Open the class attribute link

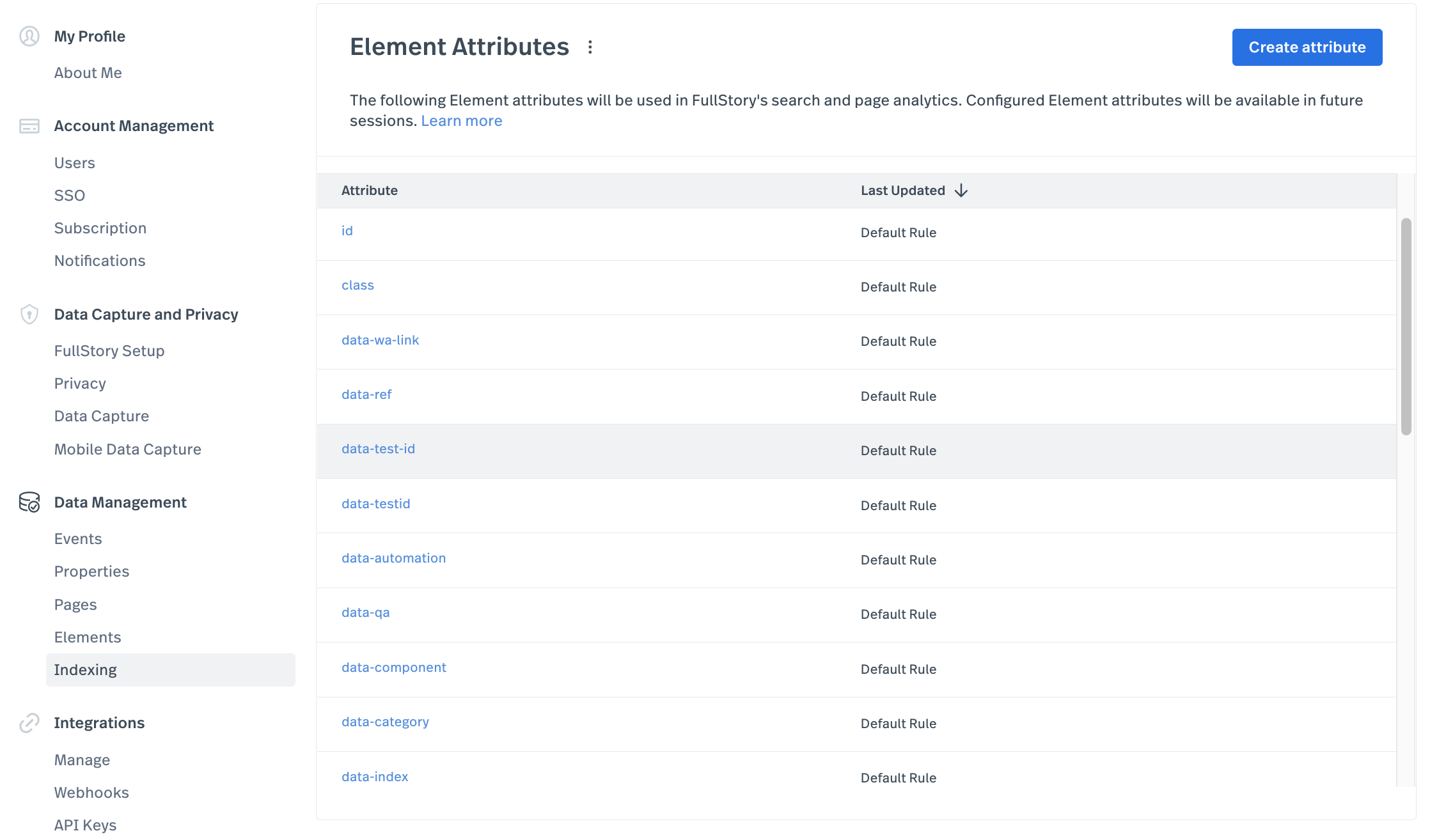pos(357,285)
